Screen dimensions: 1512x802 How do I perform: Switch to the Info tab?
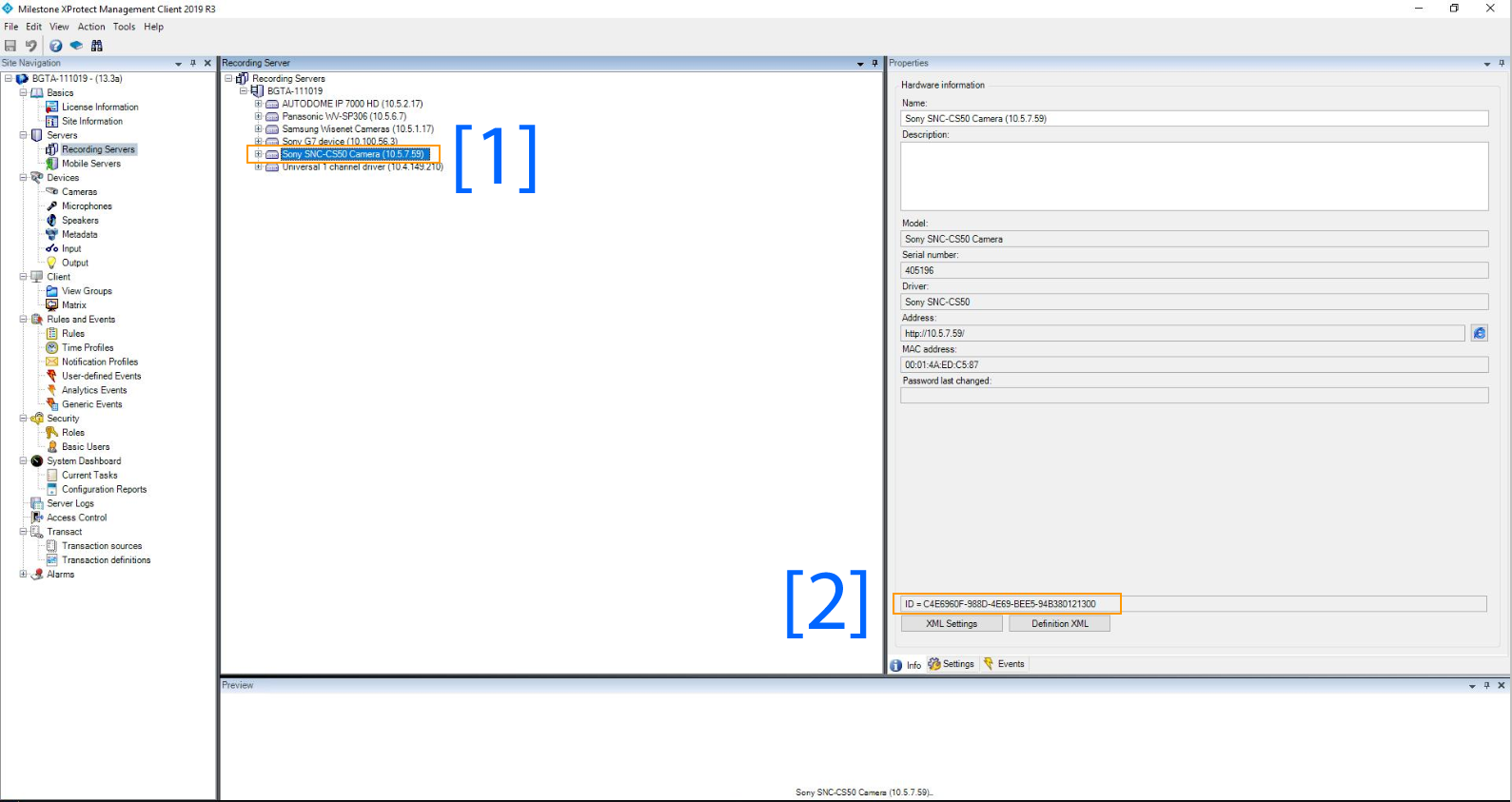(906, 665)
